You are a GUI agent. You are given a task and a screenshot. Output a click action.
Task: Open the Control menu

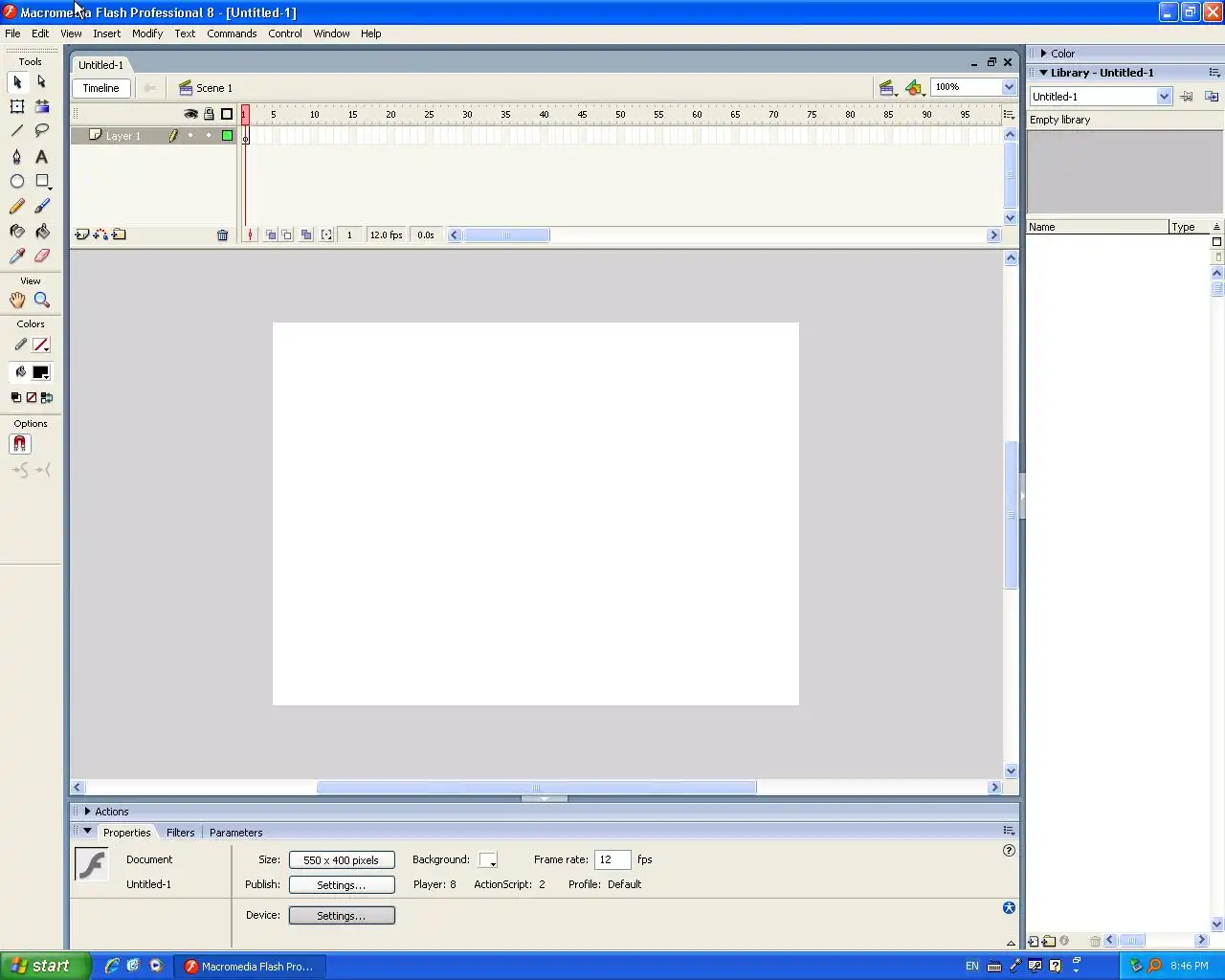point(285,33)
